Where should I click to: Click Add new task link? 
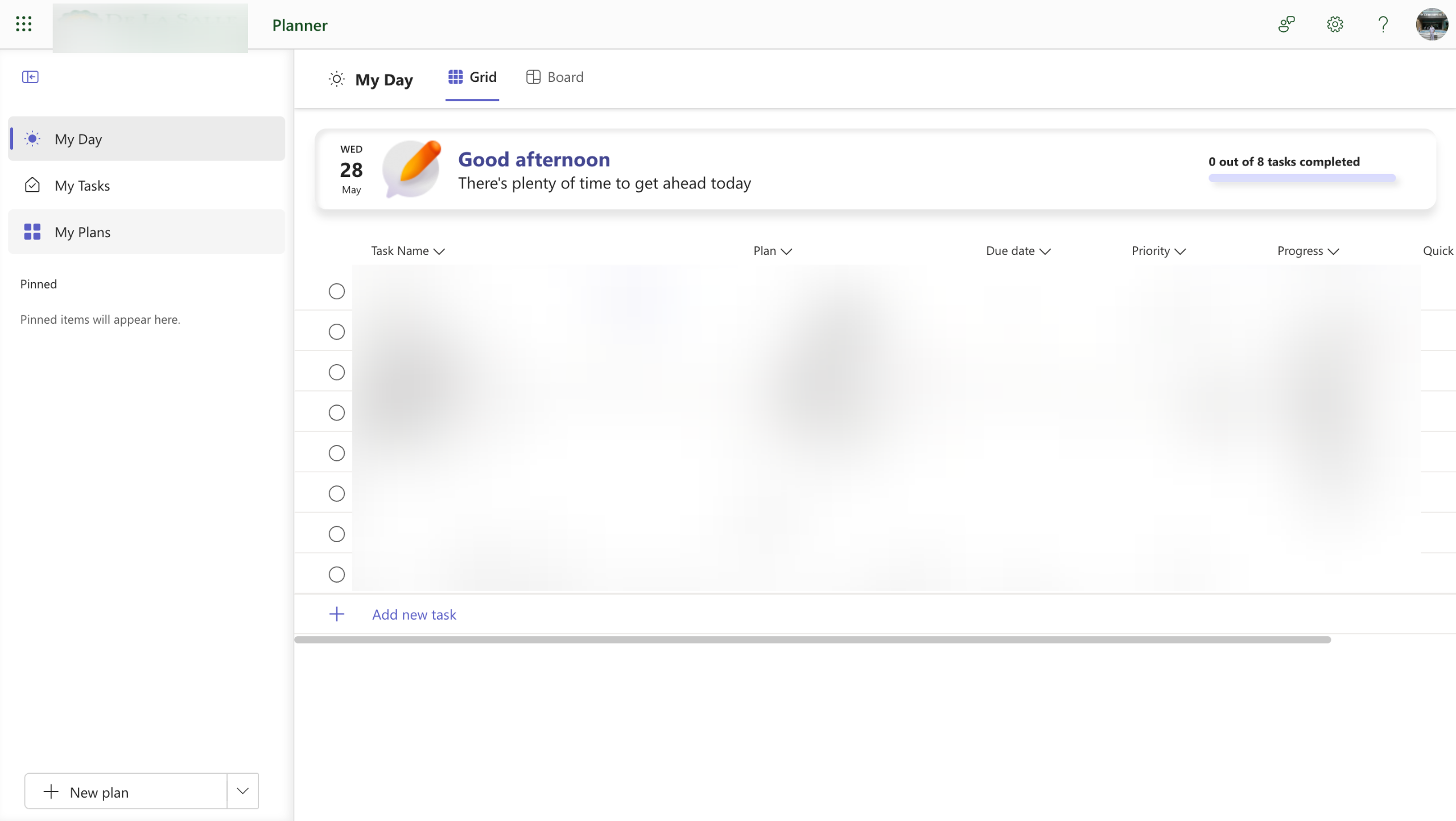pos(414,614)
